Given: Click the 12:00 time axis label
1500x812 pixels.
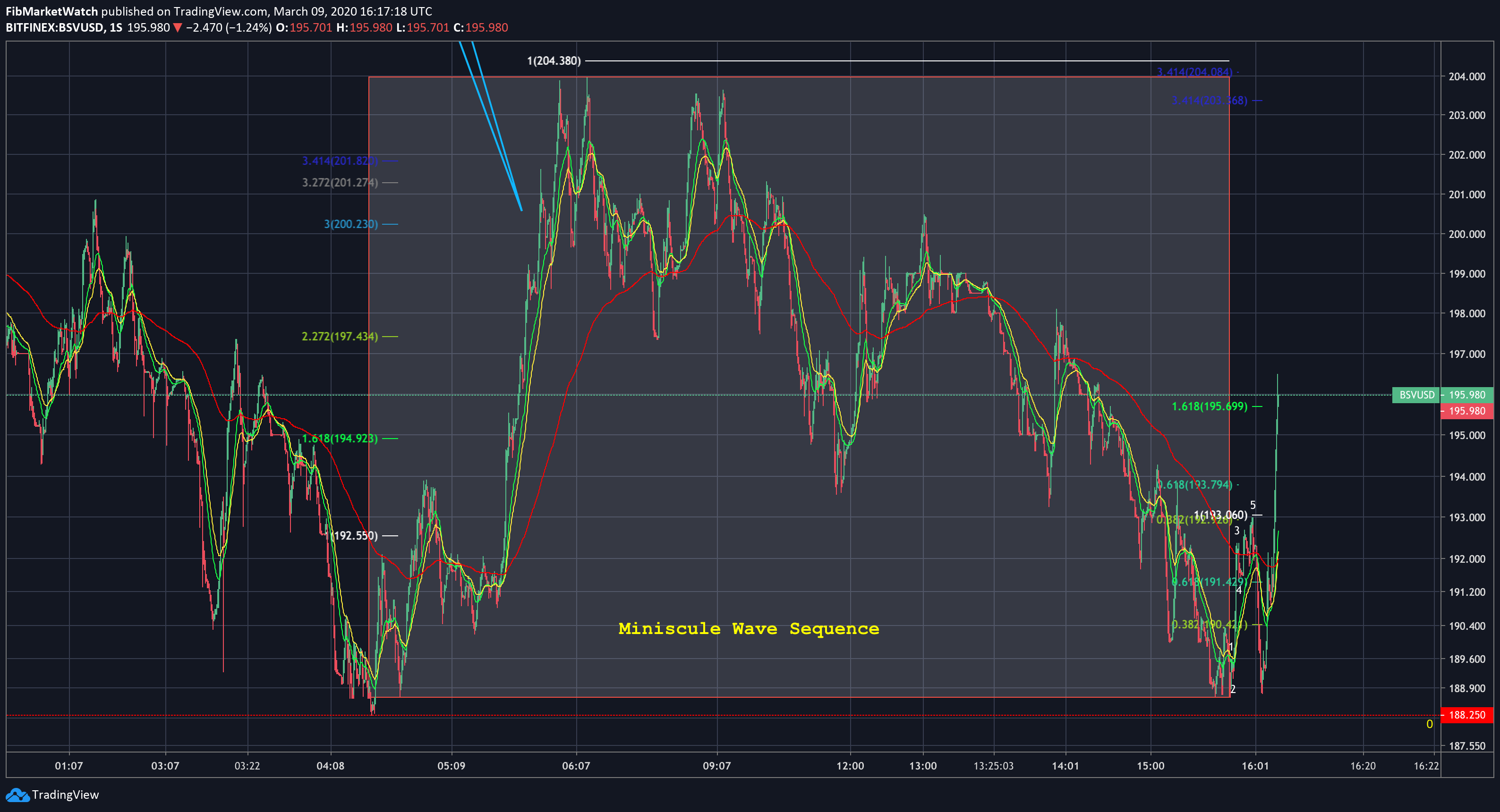Looking at the screenshot, I should point(850,765).
